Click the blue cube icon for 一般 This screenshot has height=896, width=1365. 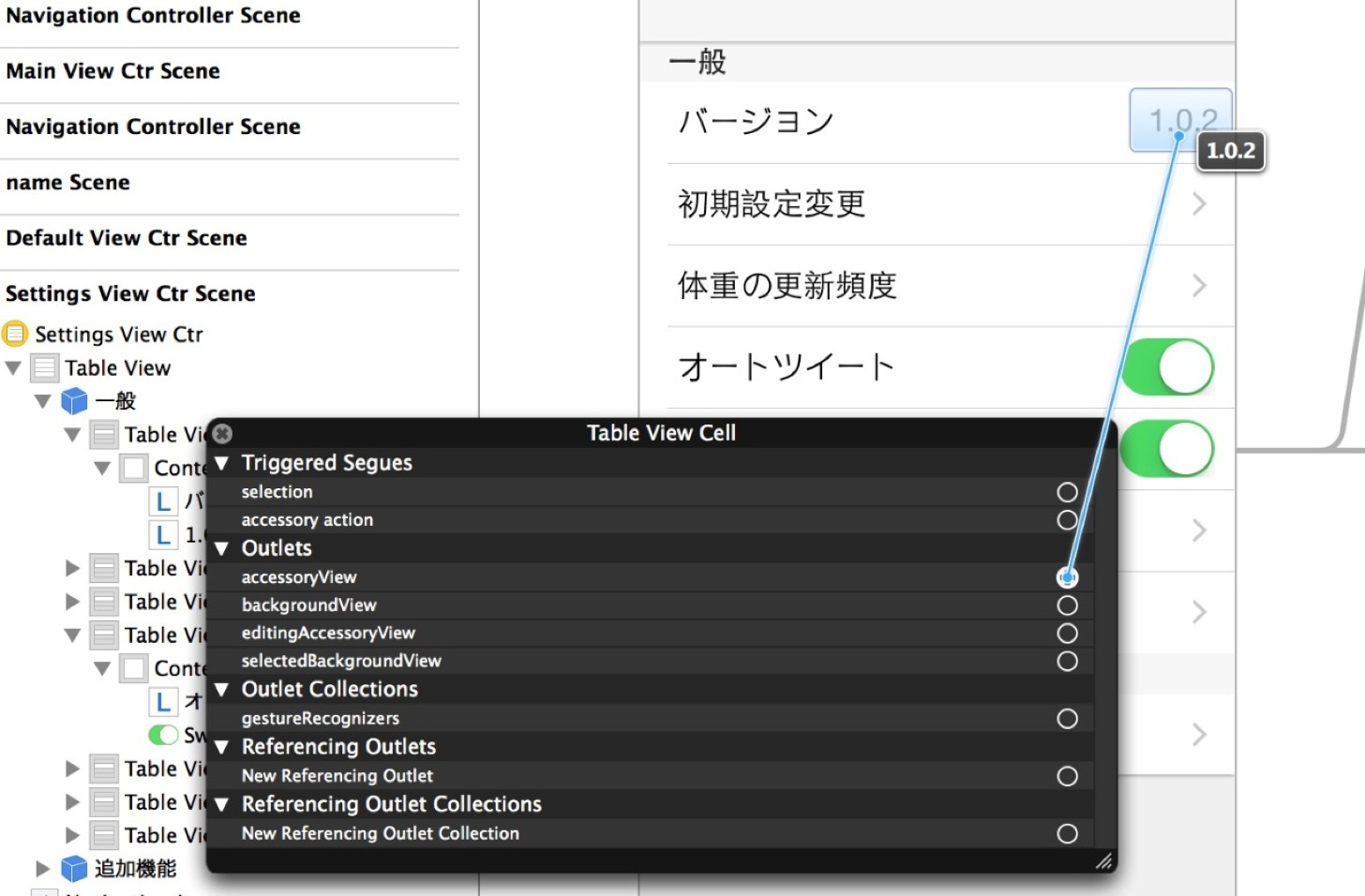point(74,401)
